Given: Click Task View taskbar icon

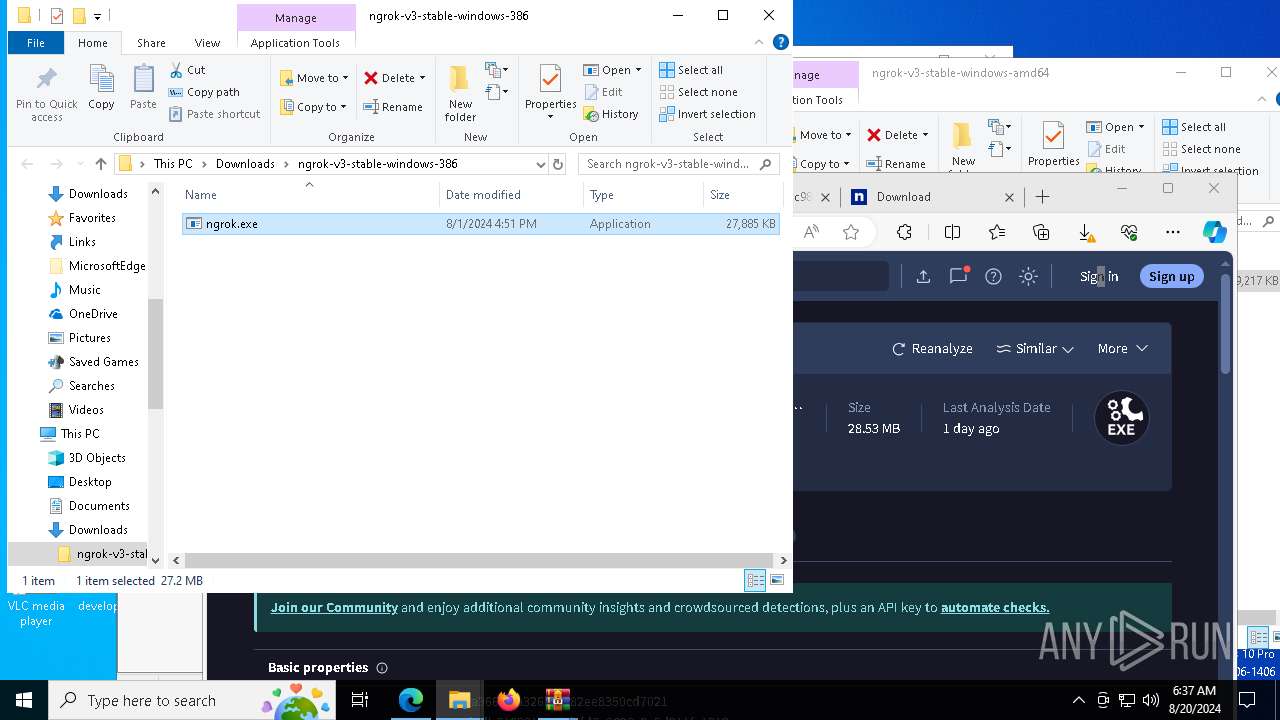Looking at the screenshot, I should click(x=360, y=700).
